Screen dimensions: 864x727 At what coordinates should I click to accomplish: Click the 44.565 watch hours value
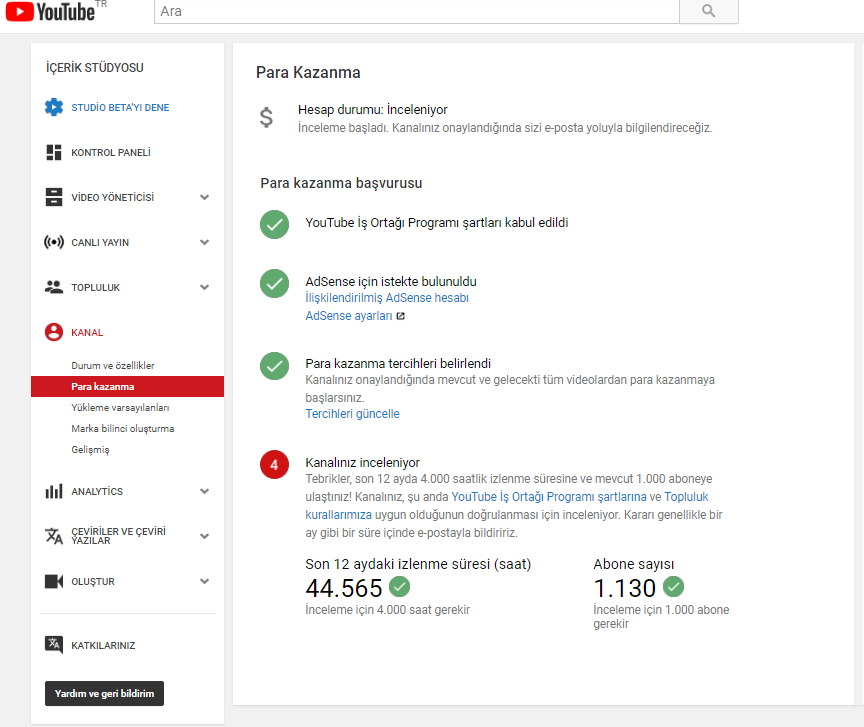pyautogui.click(x=344, y=588)
